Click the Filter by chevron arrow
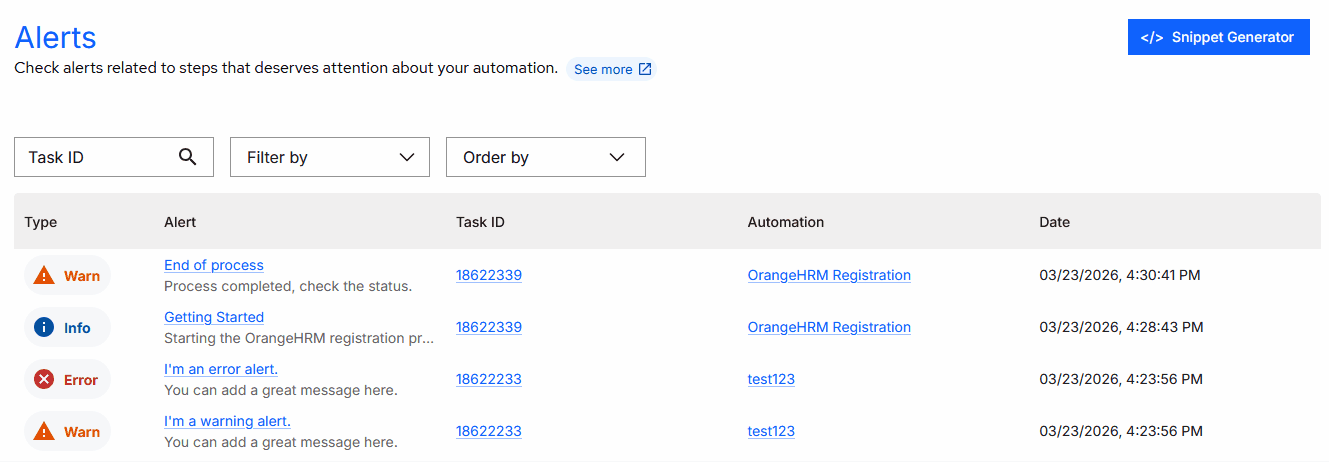Screen dimensions: 1329x462 (x=407, y=157)
